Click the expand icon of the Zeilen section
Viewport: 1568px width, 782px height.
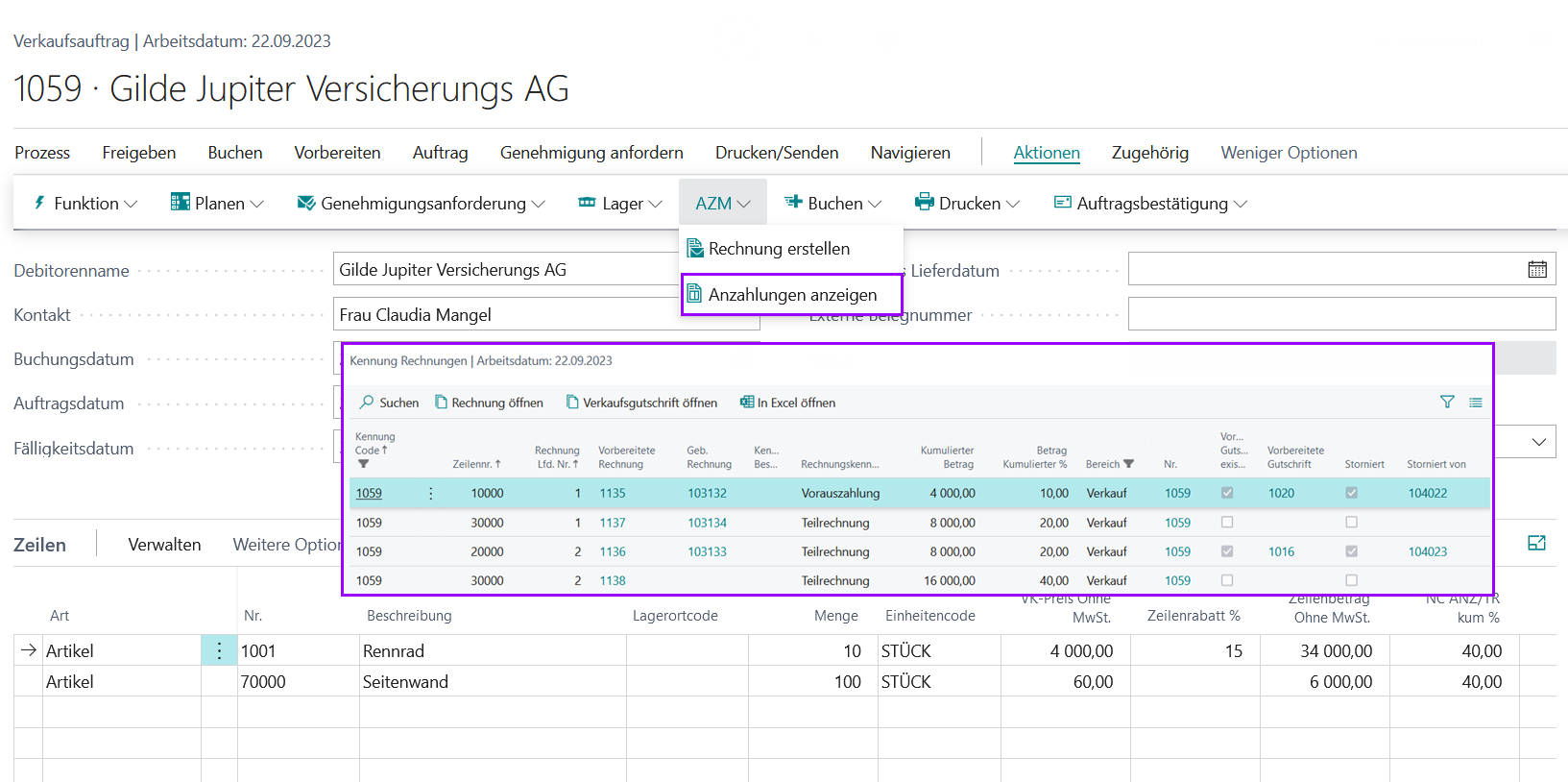coord(1536,543)
